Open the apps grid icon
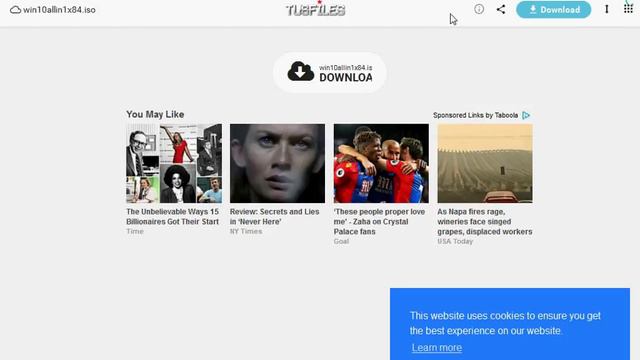This screenshot has height=360, width=640. tap(628, 9)
